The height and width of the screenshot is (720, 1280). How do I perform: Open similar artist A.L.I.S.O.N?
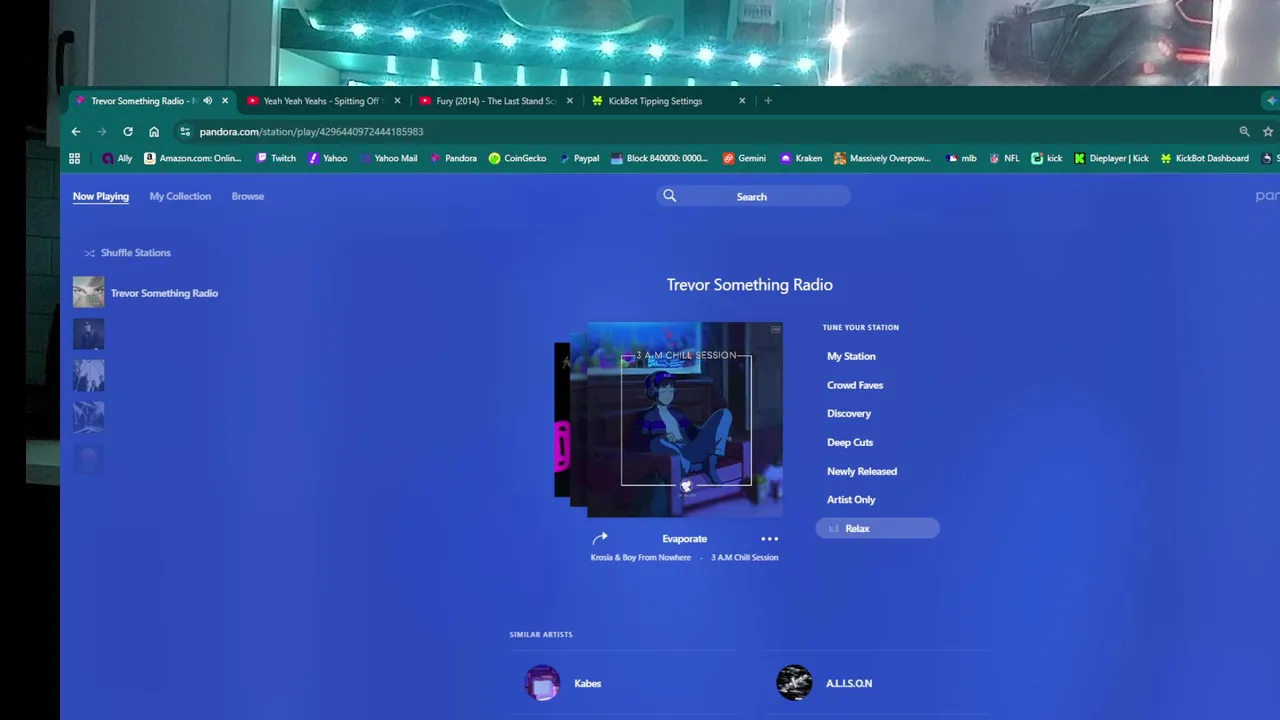849,683
